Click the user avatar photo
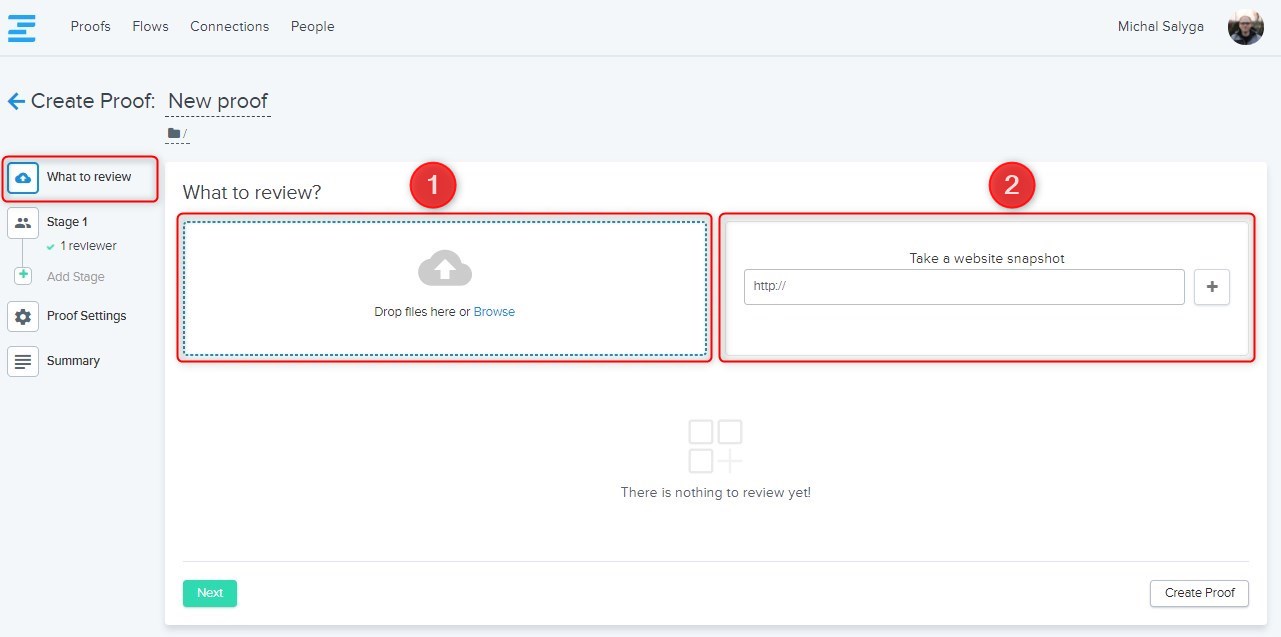1281x637 pixels. click(1245, 27)
